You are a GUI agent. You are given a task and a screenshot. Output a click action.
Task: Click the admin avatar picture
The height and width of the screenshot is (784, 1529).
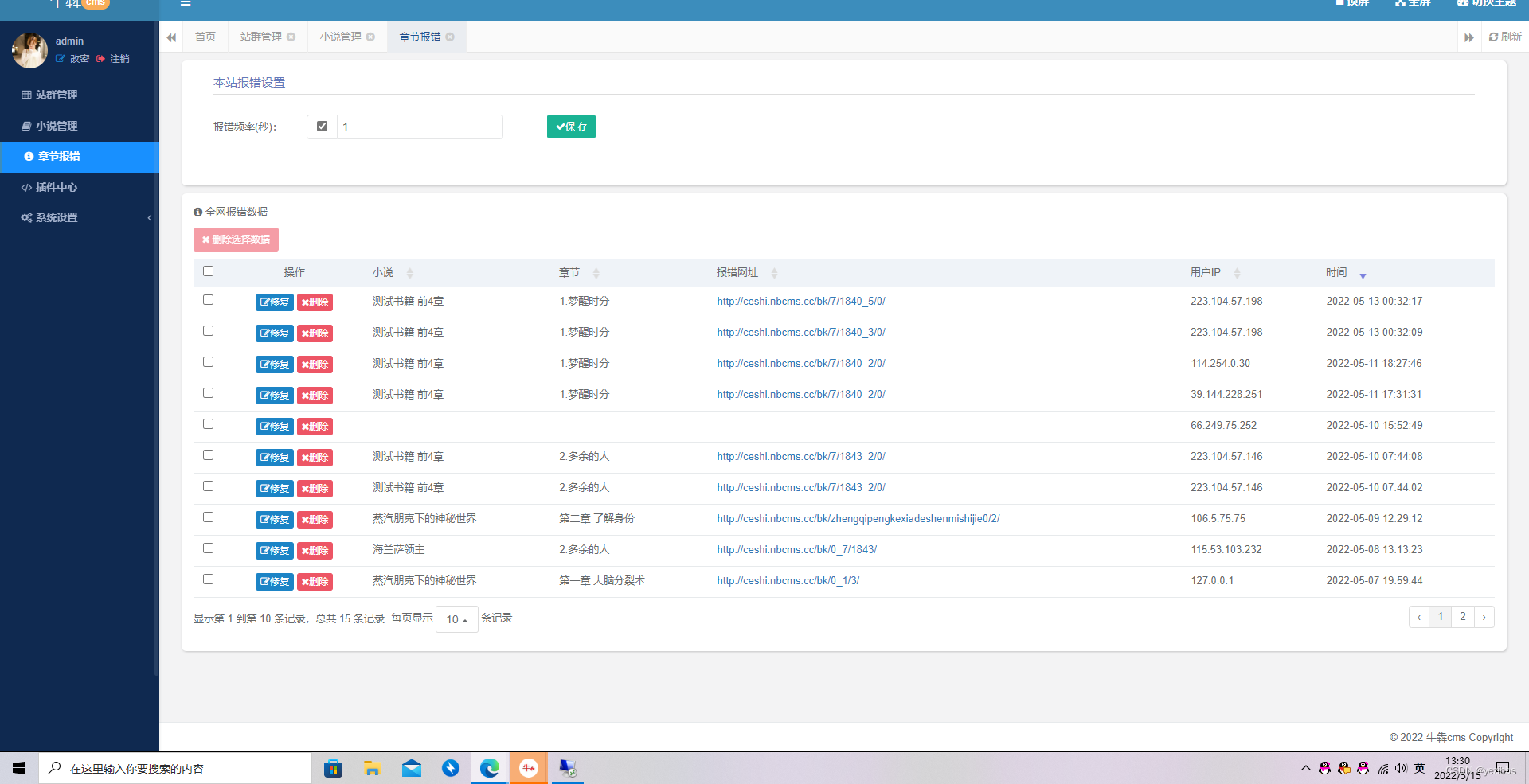[29, 50]
